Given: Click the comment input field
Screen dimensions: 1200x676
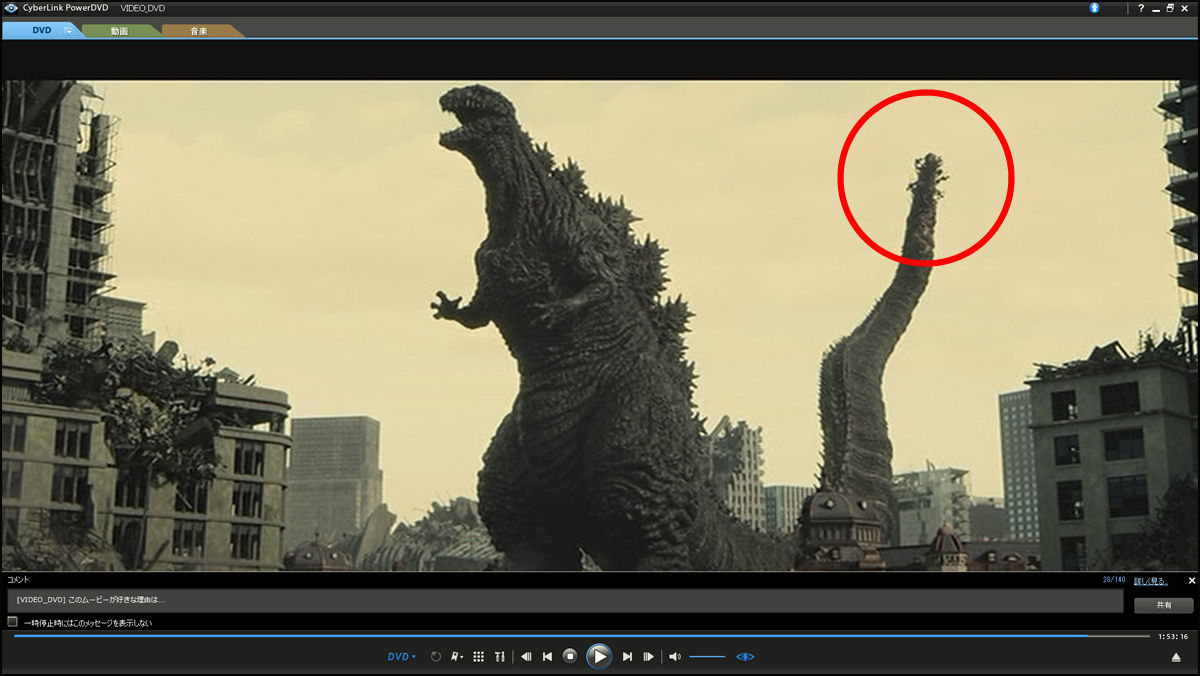Looking at the screenshot, I should 565,600.
